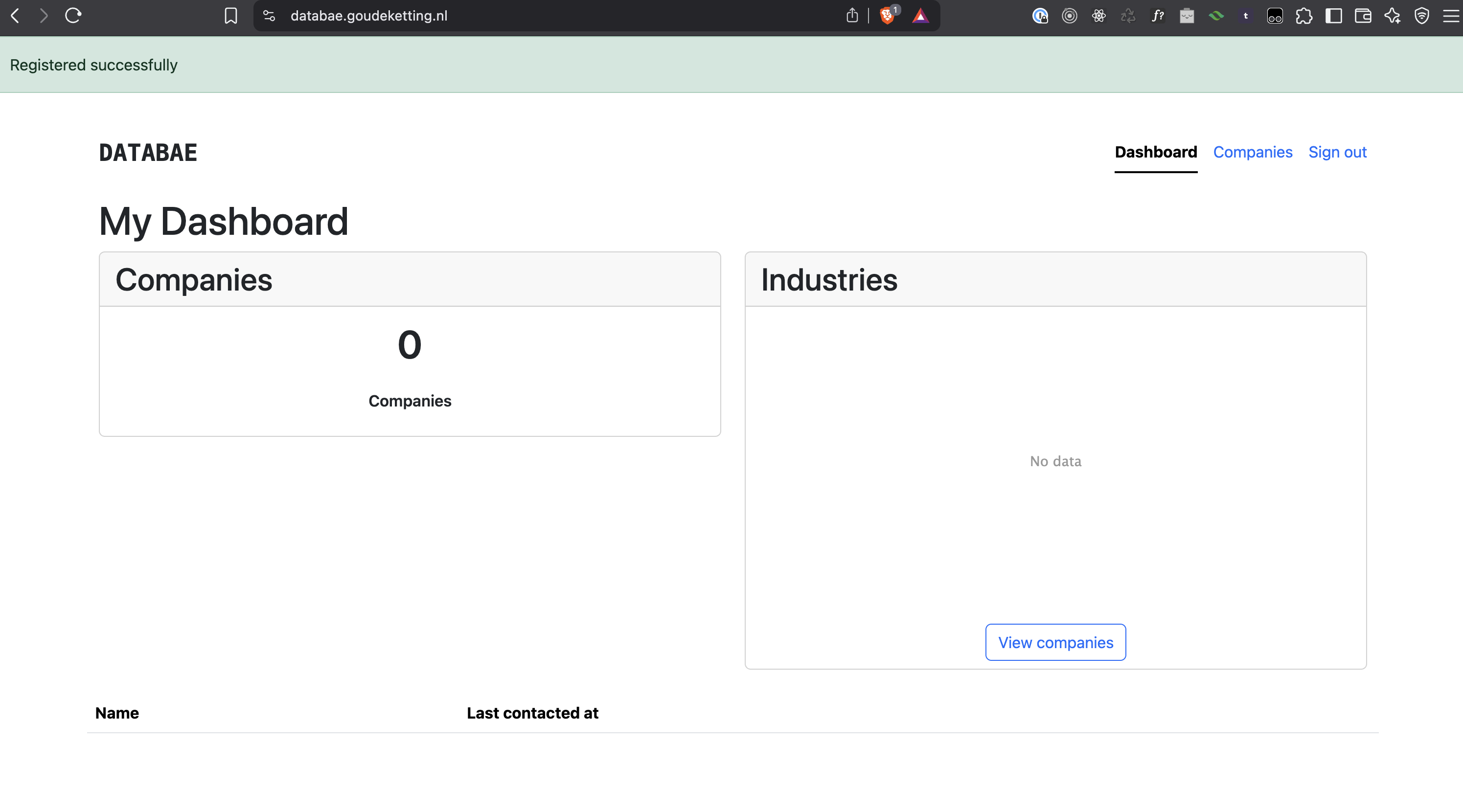Click the My Dashboard heading

pos(223,222)
